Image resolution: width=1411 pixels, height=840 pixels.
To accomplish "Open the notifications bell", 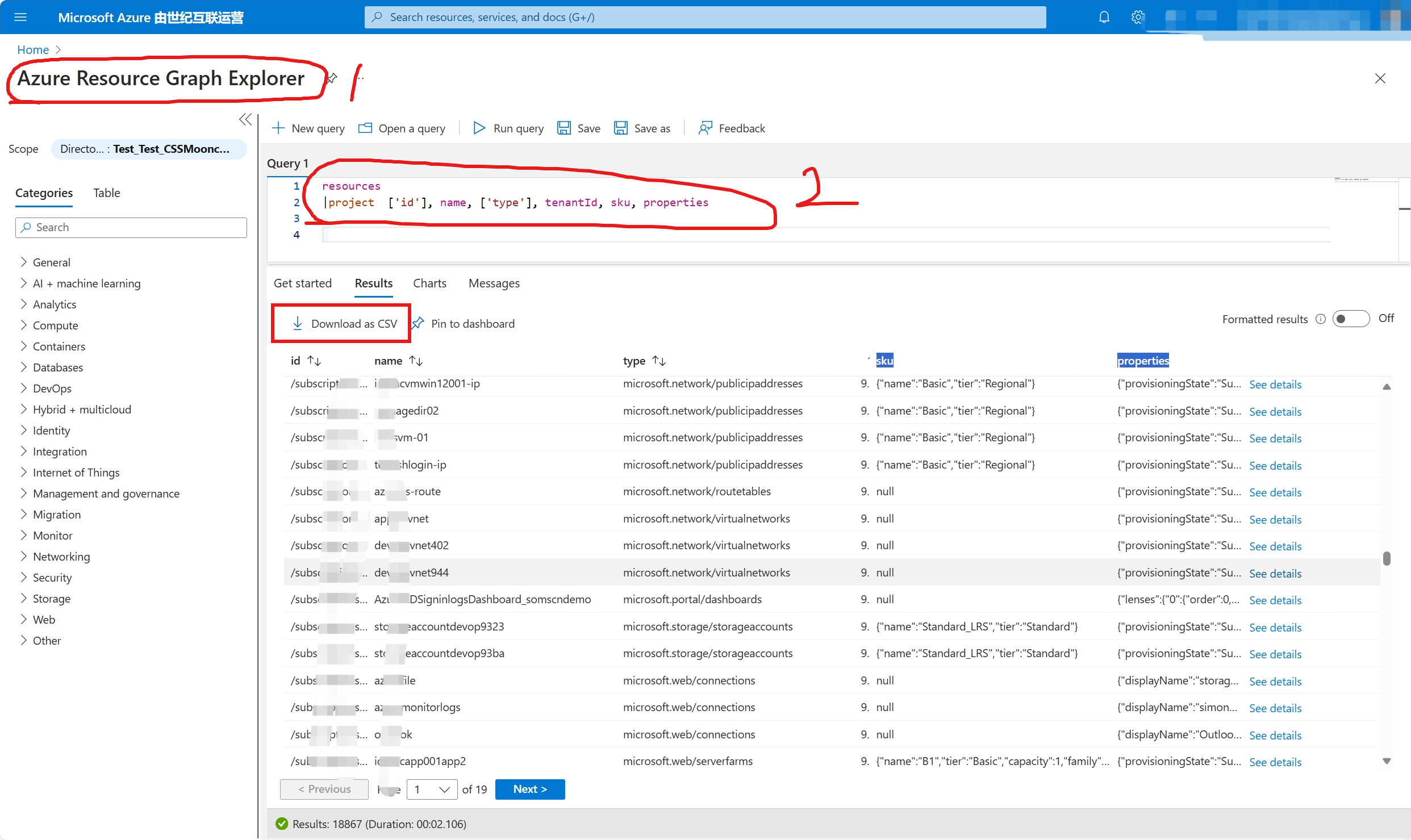I will [x=1104, y=17].
